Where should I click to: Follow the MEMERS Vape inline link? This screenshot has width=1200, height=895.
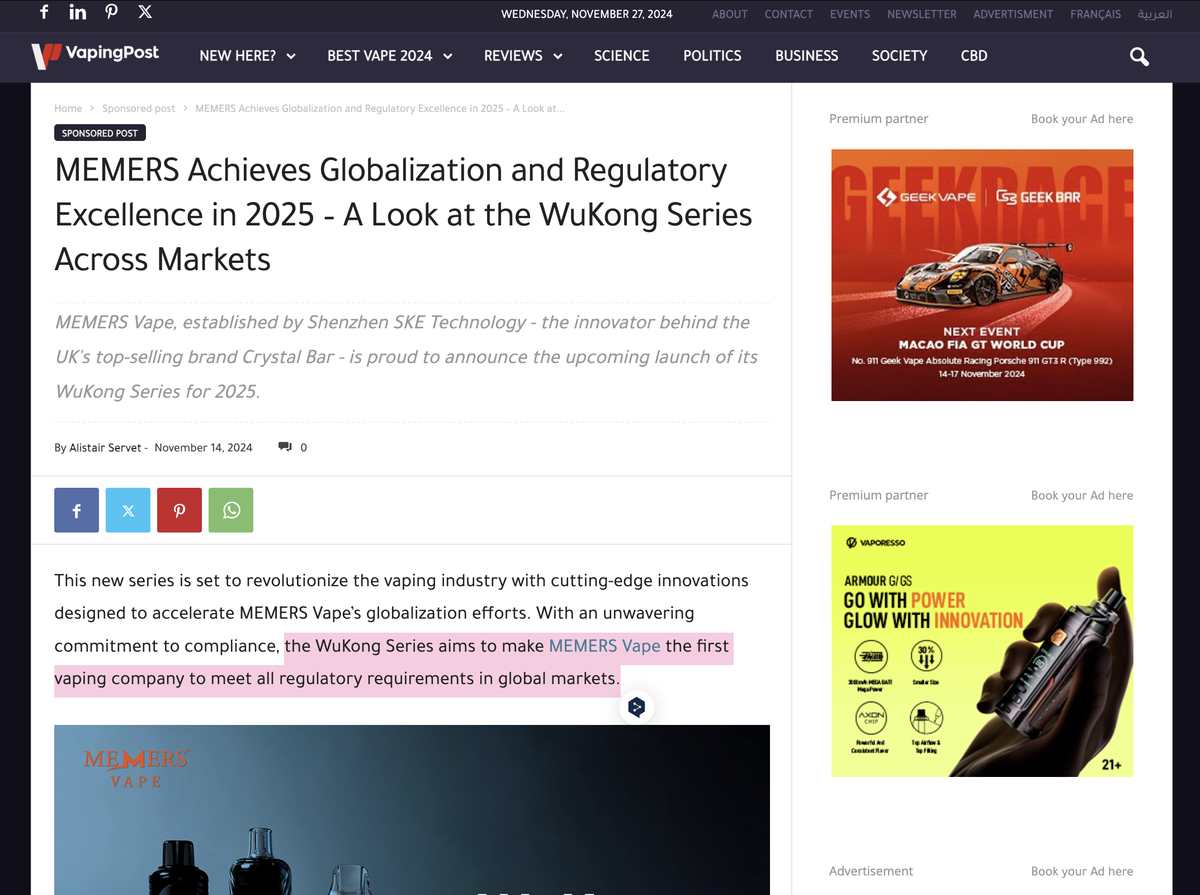pos(605,646)
